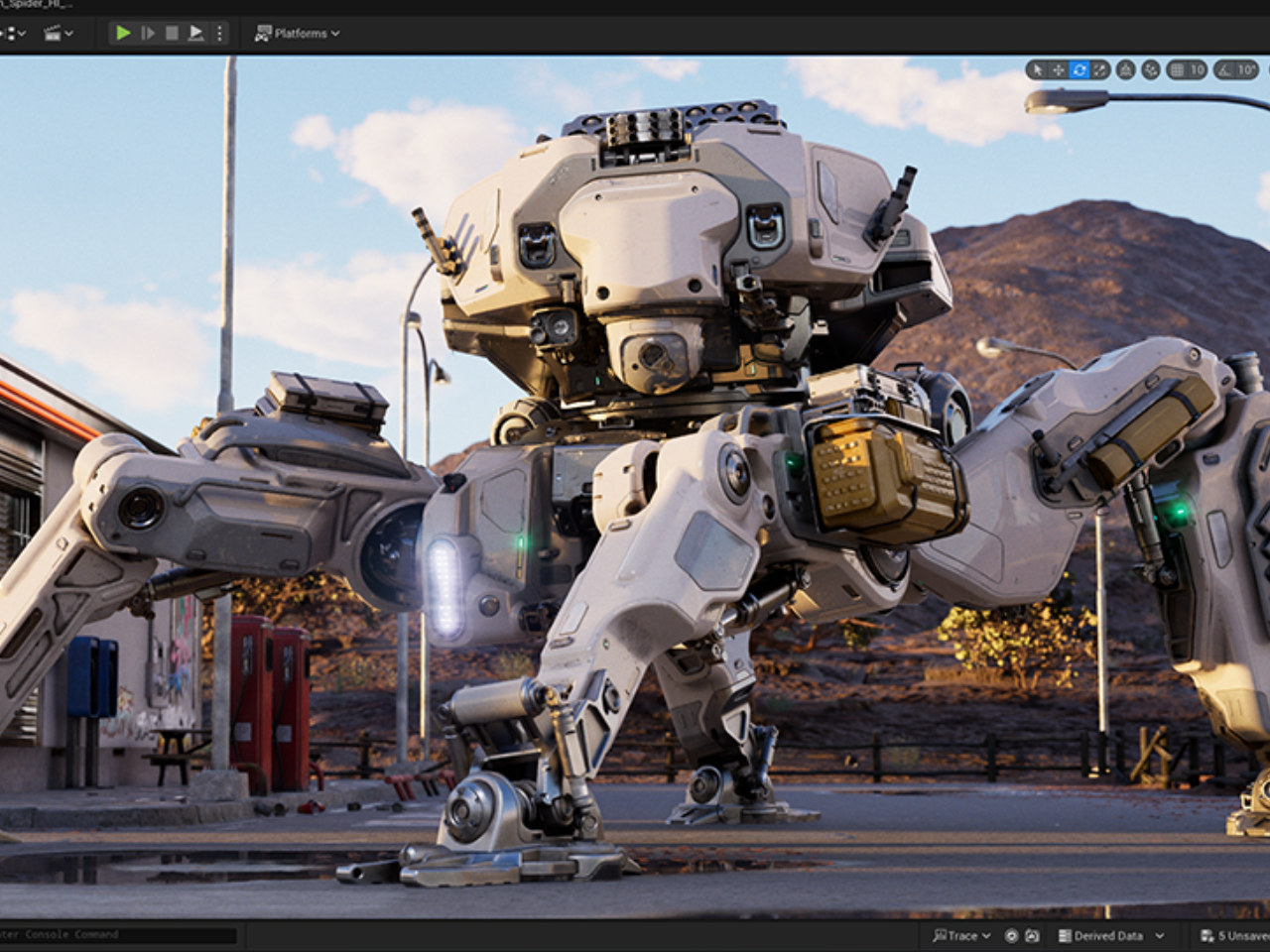
Task: Open the play options kebab menu
Action: 219,33
